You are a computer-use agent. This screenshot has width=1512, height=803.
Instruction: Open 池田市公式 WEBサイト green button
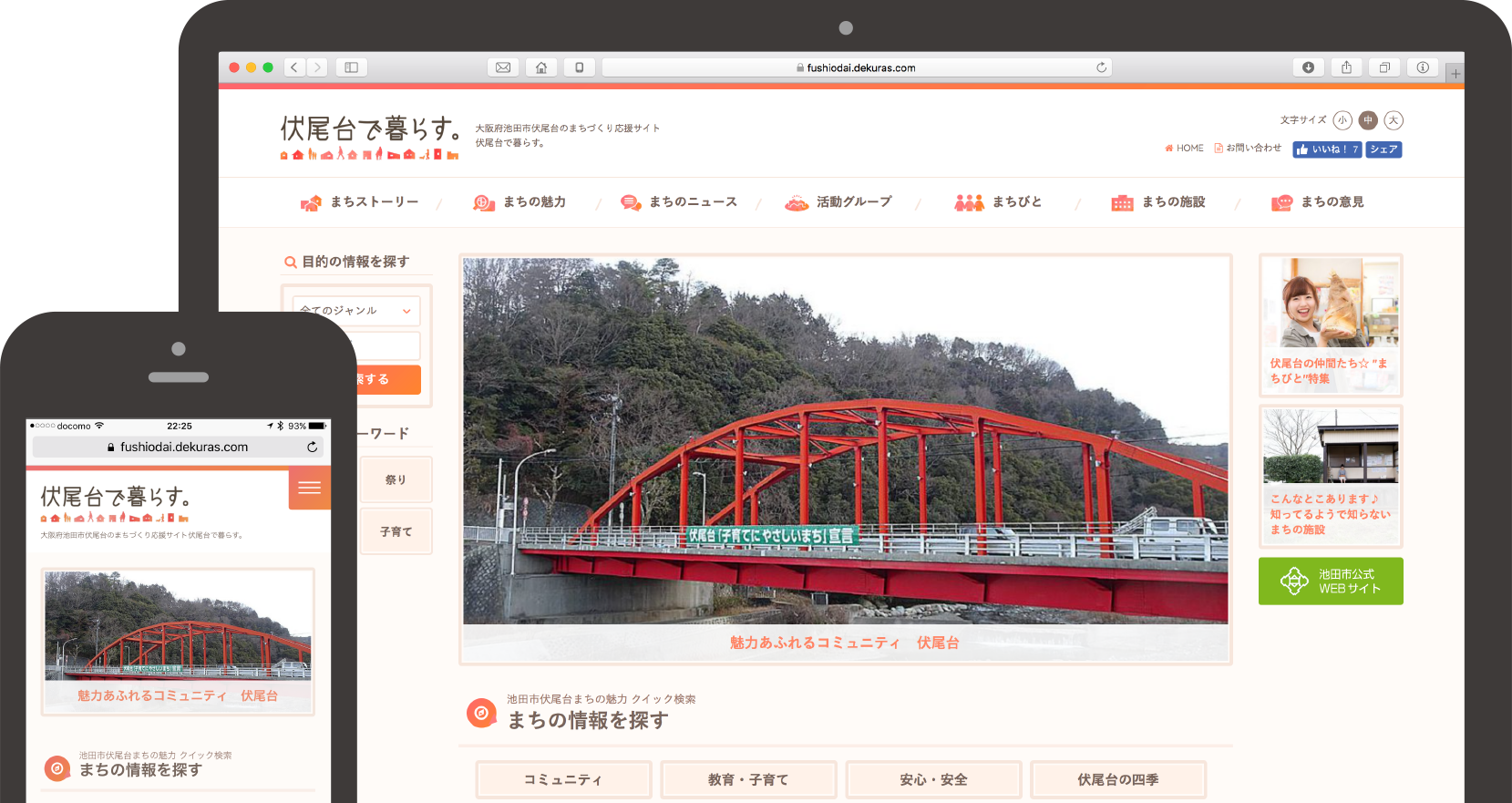click(x=1331, y=582)
